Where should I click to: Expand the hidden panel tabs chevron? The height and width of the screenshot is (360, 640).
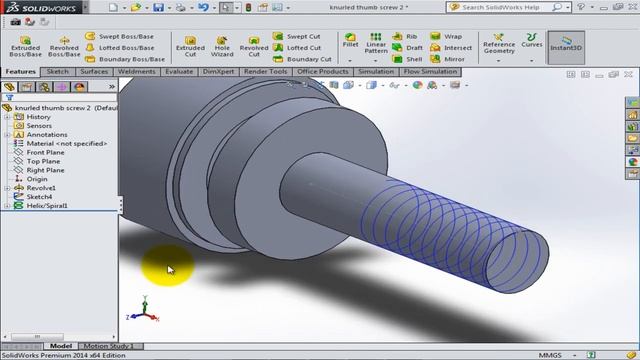(112, 87)
